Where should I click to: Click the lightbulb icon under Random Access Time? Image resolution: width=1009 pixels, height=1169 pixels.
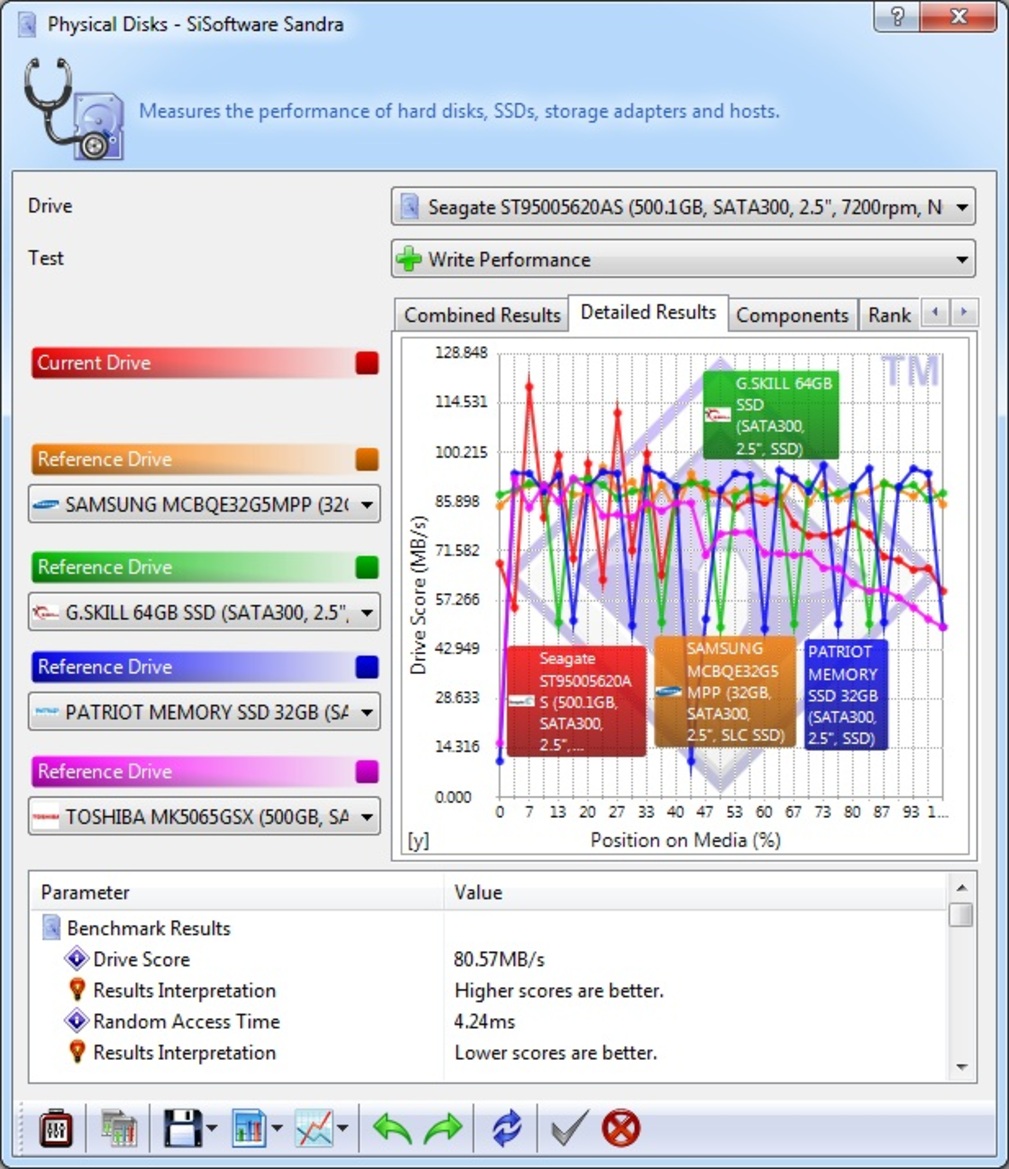(77, 1051)
